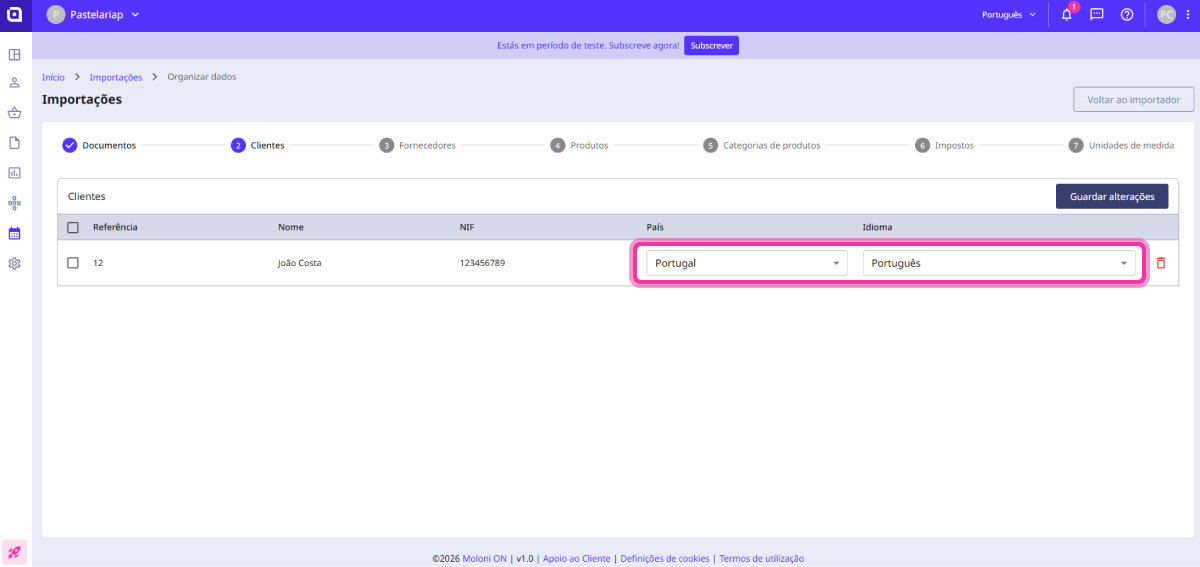Tick the select-all checkbox in table header
The width and height of the screenshot is (1200, 567).
pos(73,227)
